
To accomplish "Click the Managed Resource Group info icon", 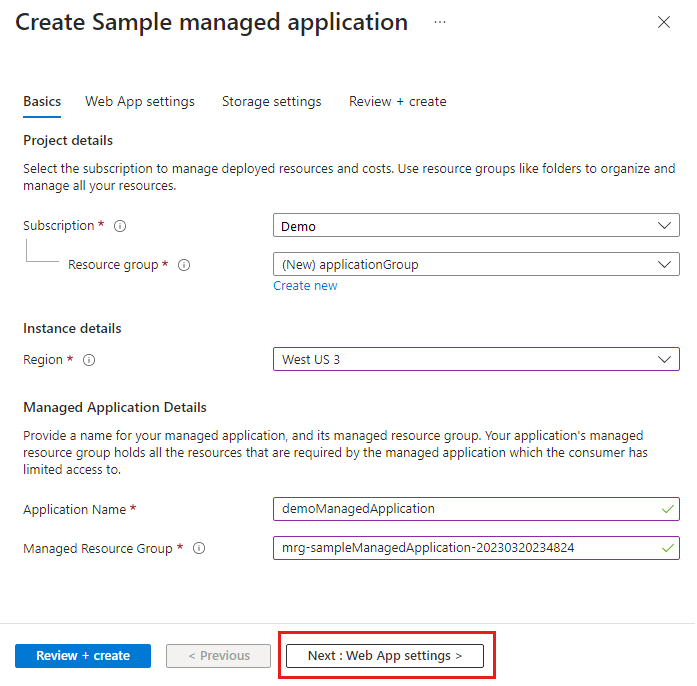I will point(199,548).
